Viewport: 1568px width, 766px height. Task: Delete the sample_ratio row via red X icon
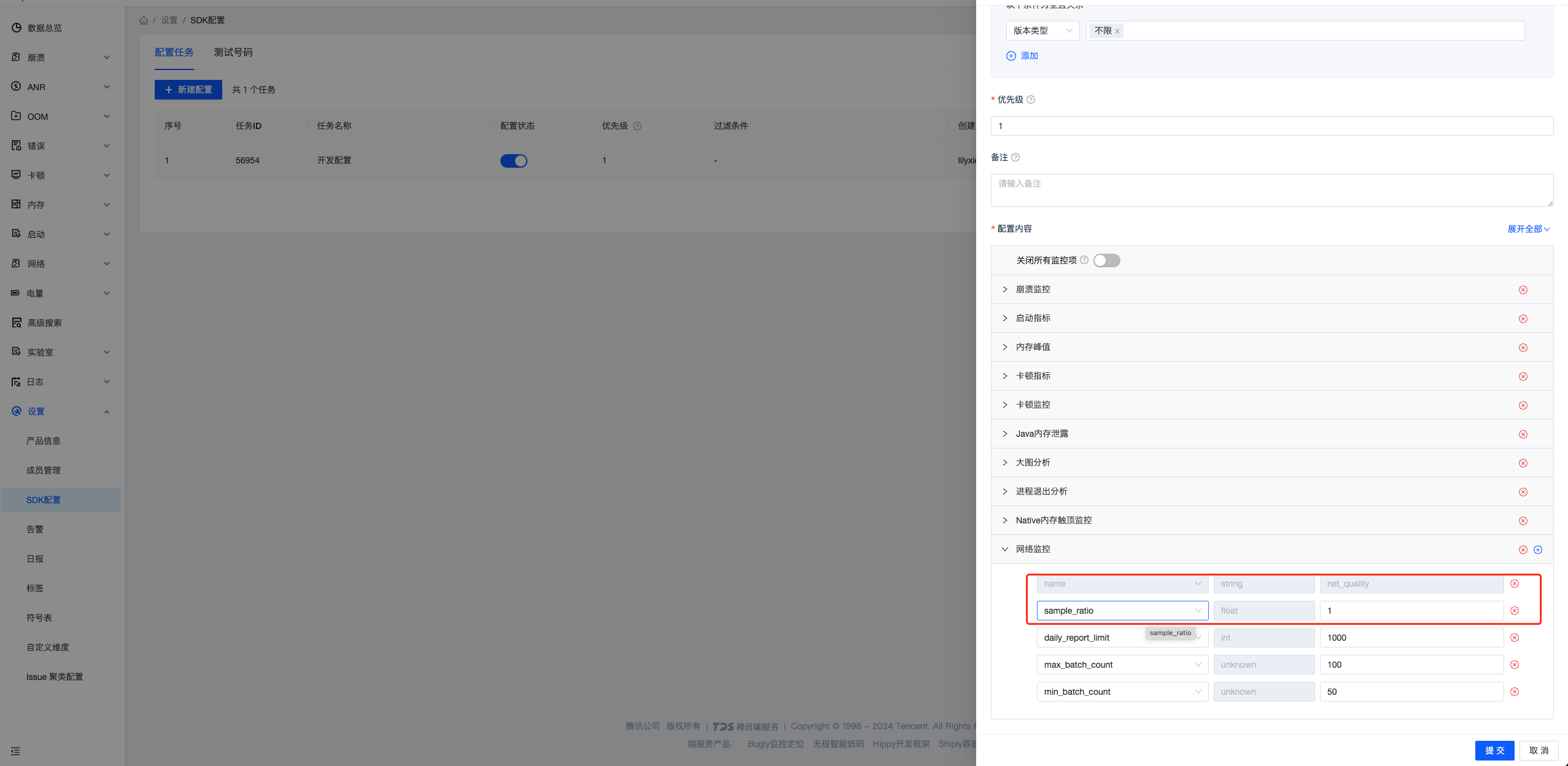pos(1514,611)
